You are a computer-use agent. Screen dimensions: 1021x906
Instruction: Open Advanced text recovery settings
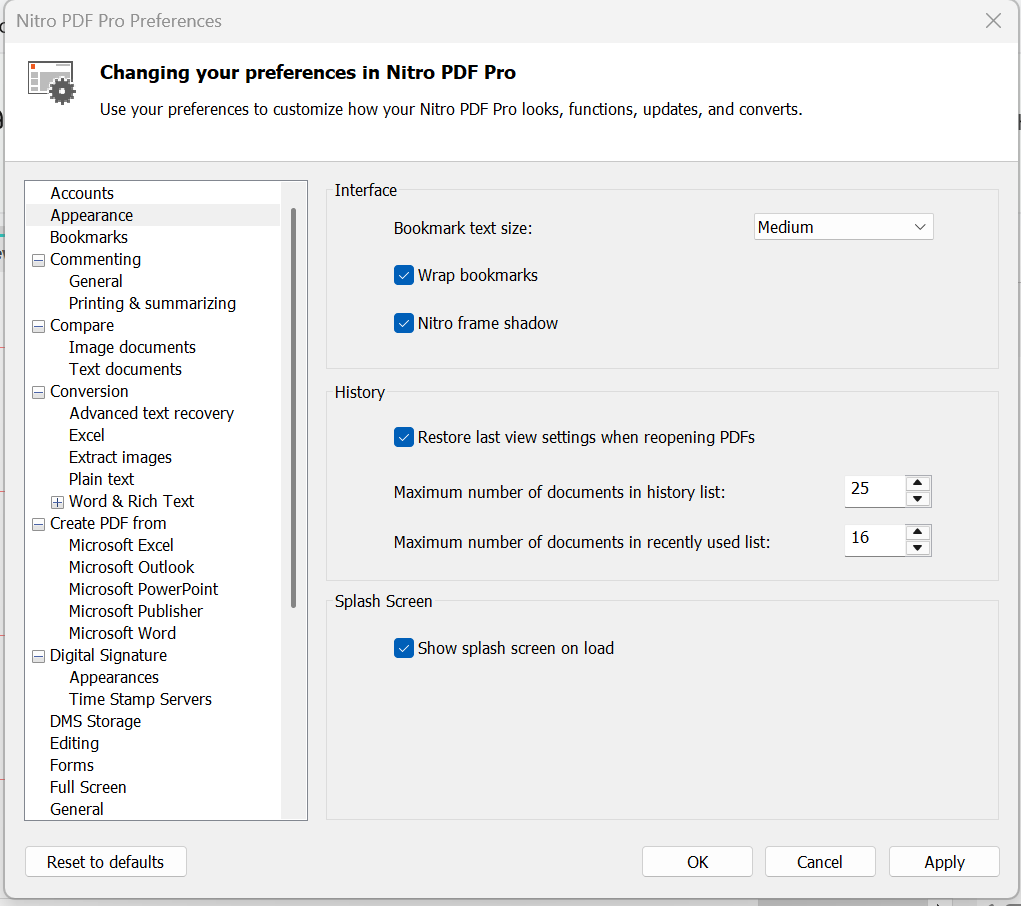[x=152, y=414]
